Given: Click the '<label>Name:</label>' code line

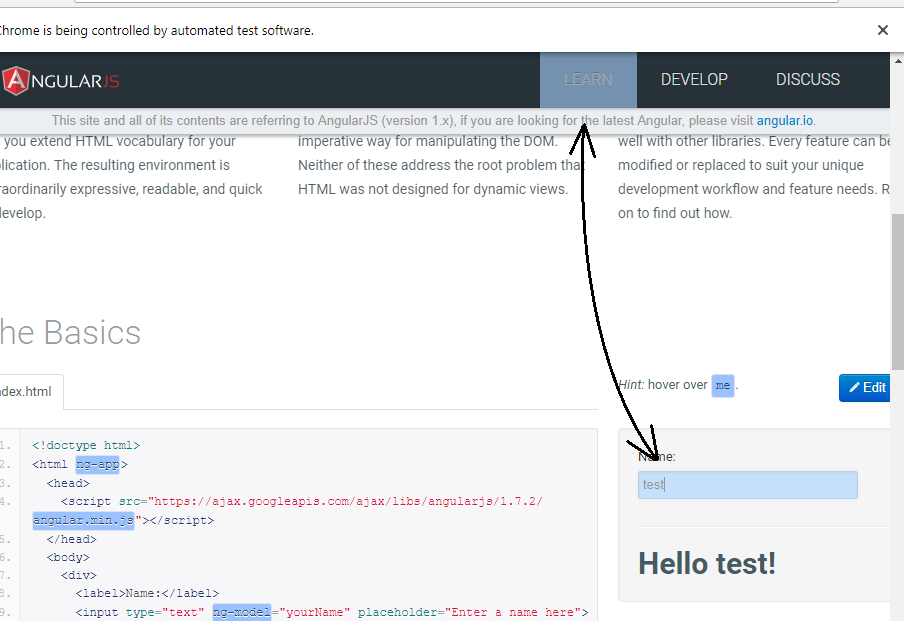Looking at the screenshot, I should click(x=147, y=593).
